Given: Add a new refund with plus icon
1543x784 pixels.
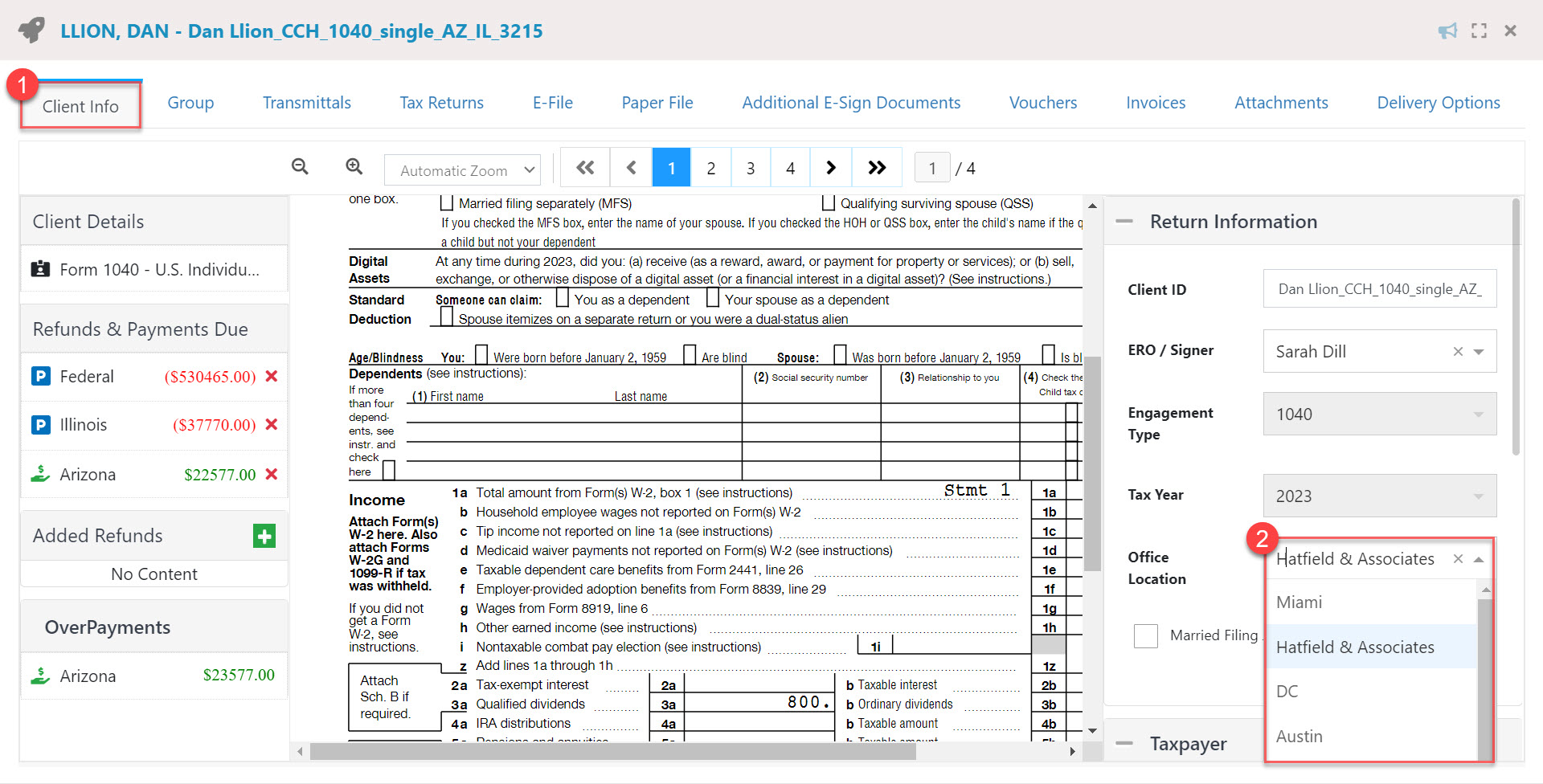Looking at the screenshot, I should [264, 536].
